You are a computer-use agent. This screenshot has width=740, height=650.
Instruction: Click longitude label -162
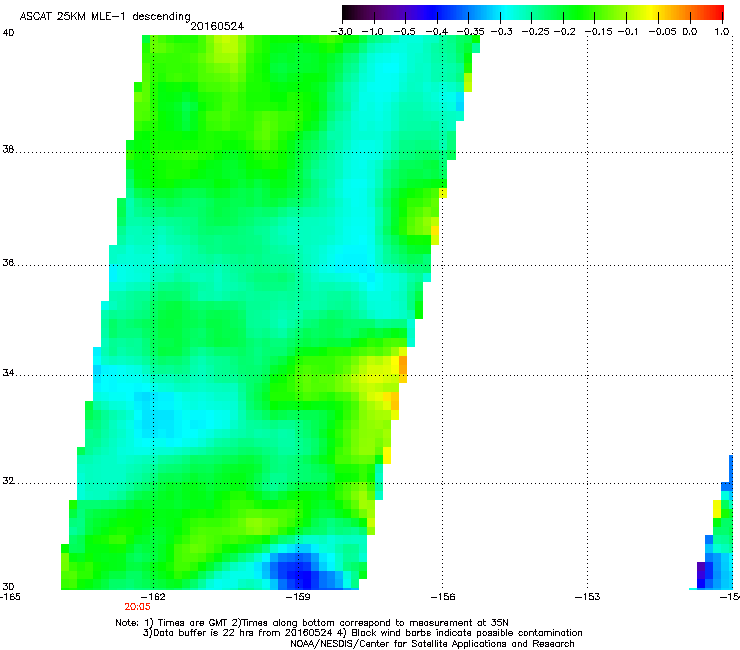(154, 597)
